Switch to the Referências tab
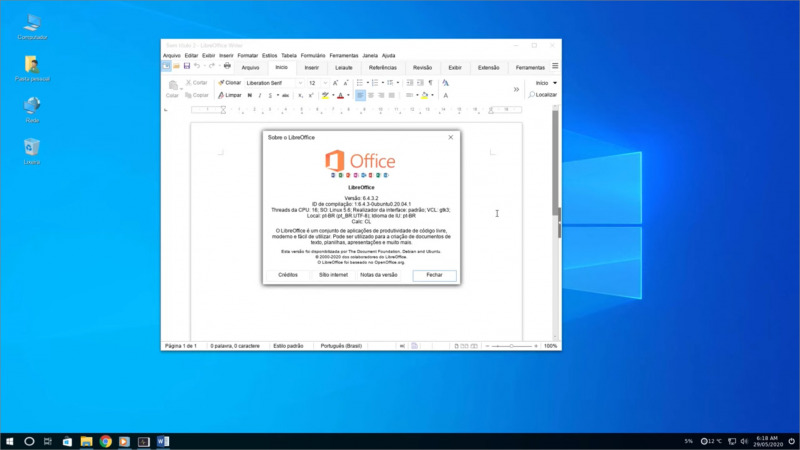The image size is (800, 450). tap(383, 67)
